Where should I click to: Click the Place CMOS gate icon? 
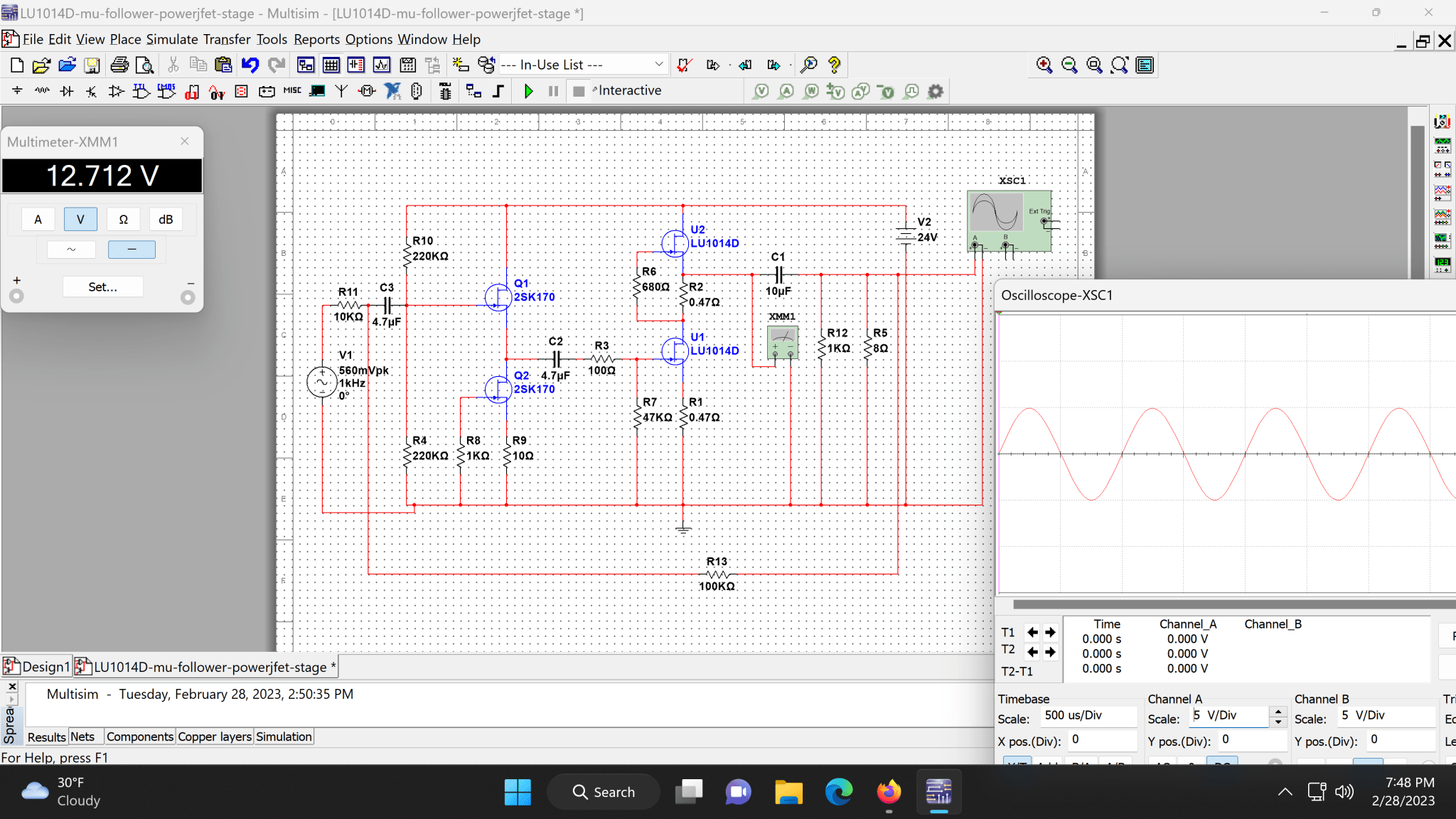(166, 91)
